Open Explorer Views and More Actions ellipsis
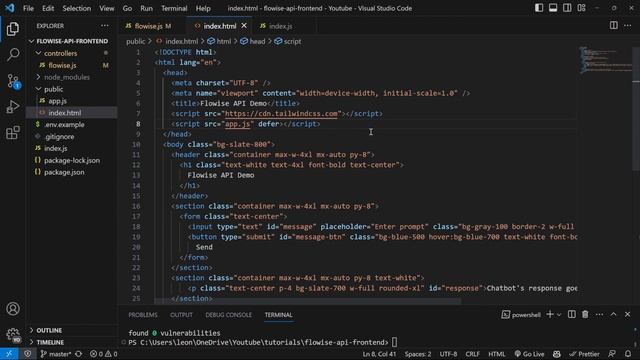 (x=105, y=26)
